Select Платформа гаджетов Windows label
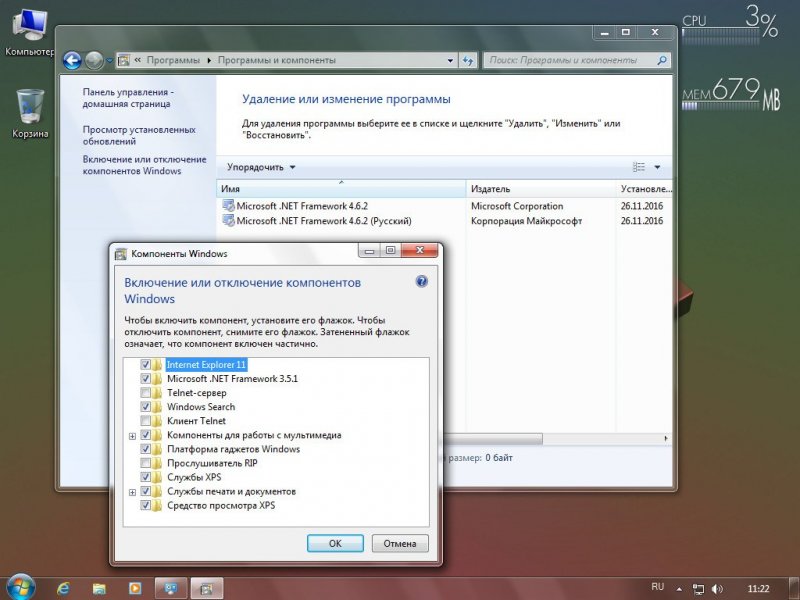Viewport: 800px width, 600px height. point(233,449)
